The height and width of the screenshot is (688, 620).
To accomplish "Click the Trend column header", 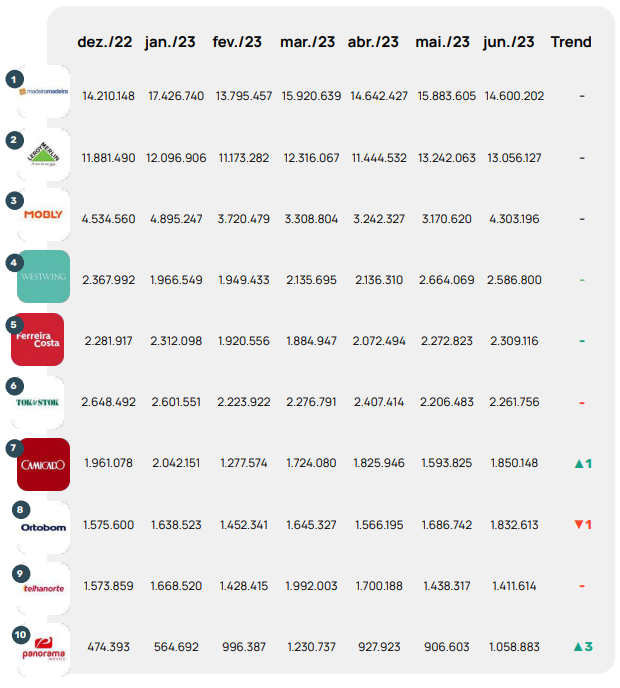I will (571, 42).
